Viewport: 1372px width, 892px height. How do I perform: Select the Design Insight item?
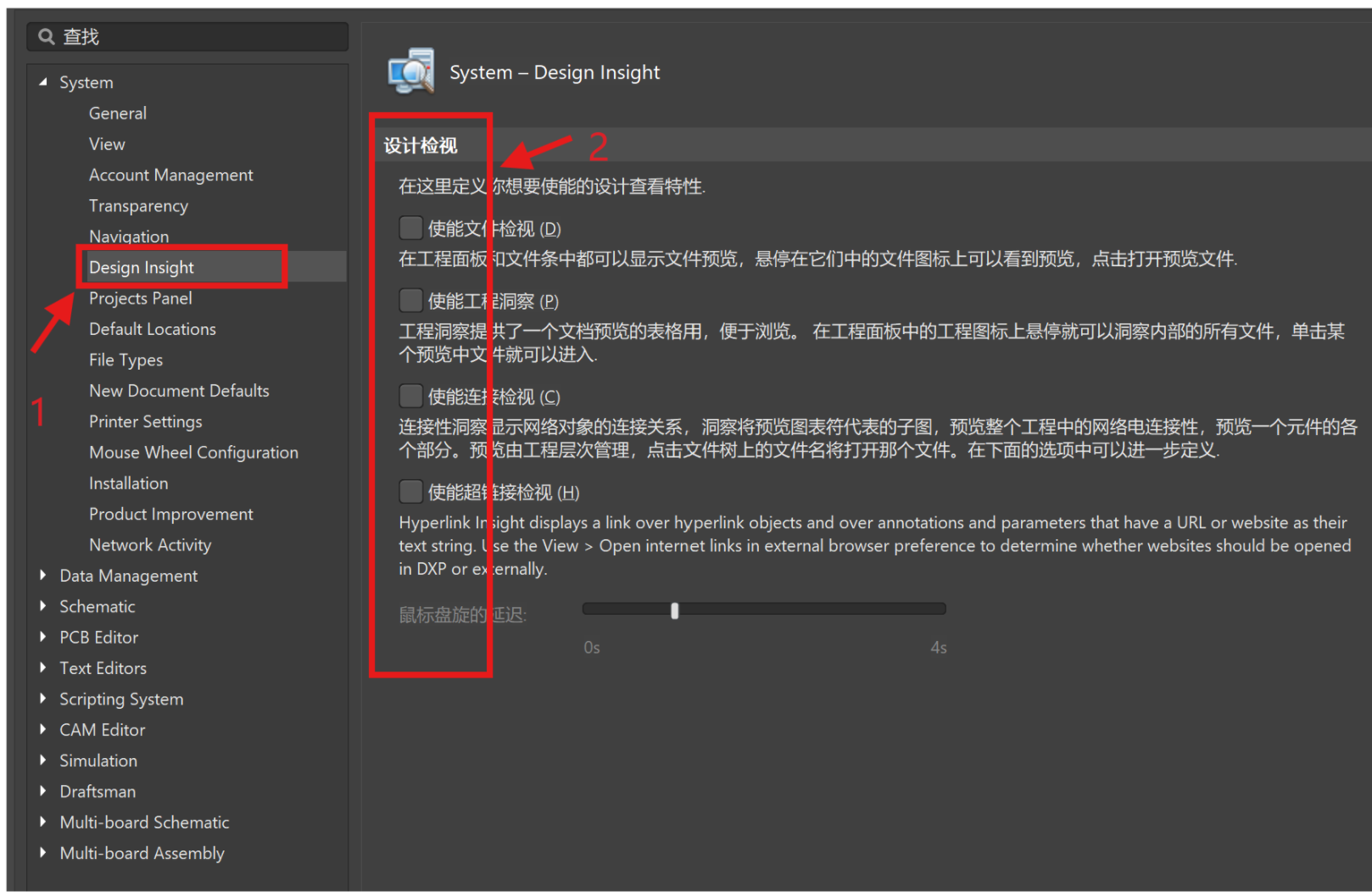142,267
